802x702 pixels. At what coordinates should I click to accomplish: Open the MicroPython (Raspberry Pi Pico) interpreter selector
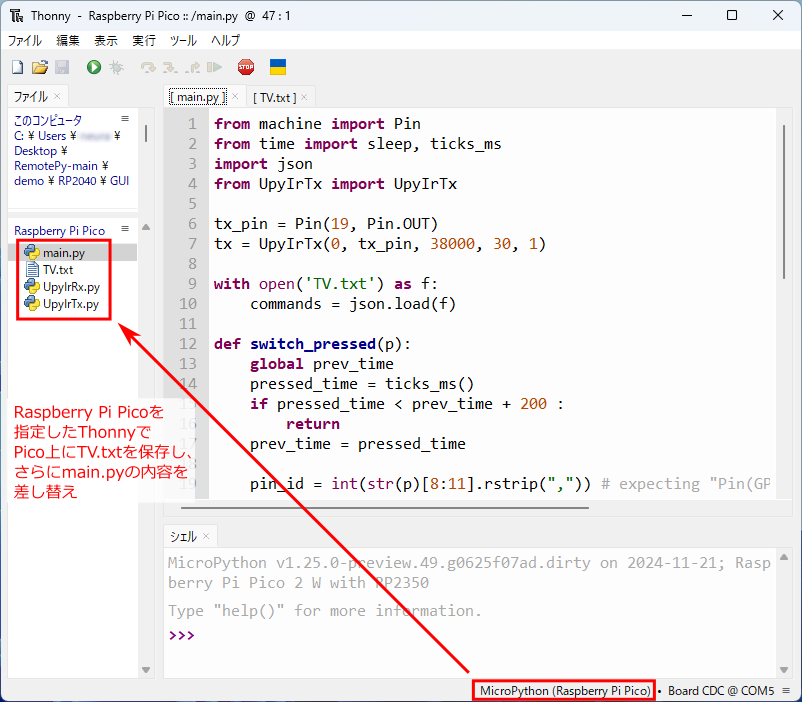click(x=565, y=691)
